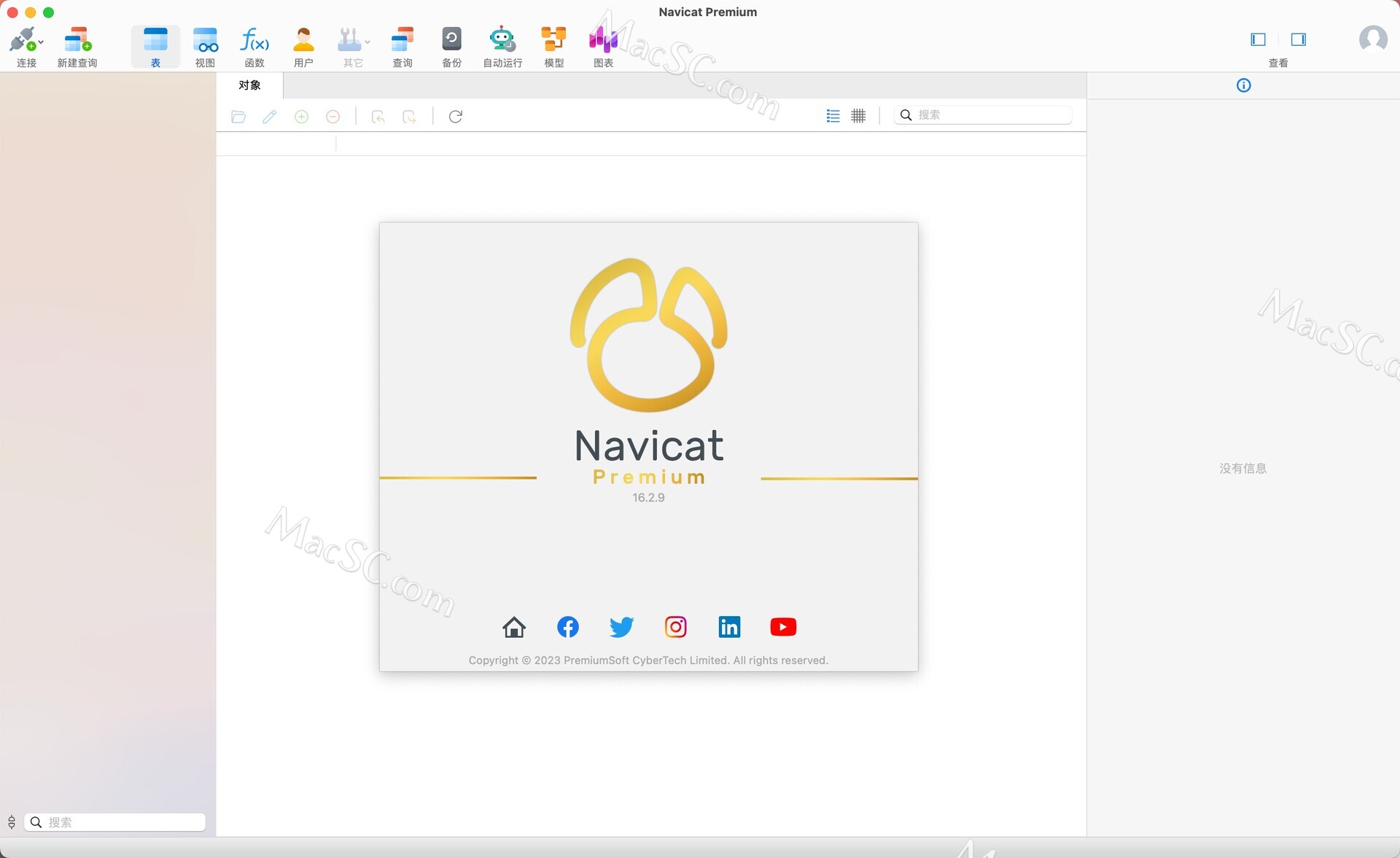Click the design table pencil icon
Viewport: 1400px width, 858px height.
point(270,117)
